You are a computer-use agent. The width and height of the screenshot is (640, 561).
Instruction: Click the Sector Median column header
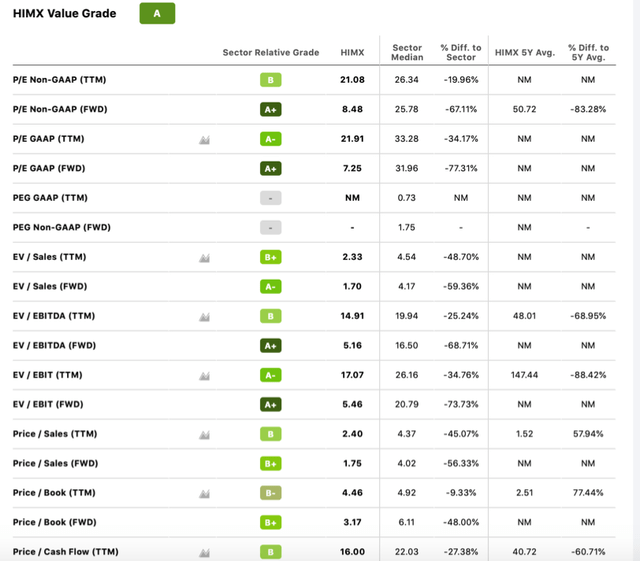click(x=407, y=53)
